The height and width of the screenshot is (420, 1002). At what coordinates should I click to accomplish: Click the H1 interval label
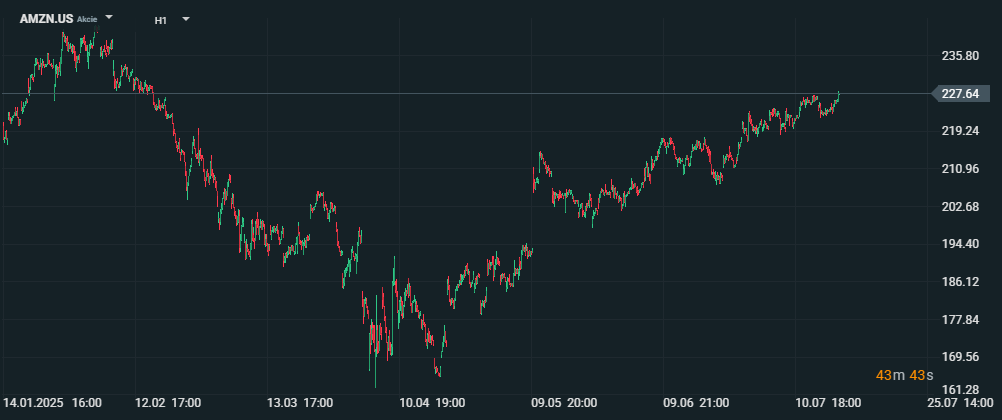point(160,20)
